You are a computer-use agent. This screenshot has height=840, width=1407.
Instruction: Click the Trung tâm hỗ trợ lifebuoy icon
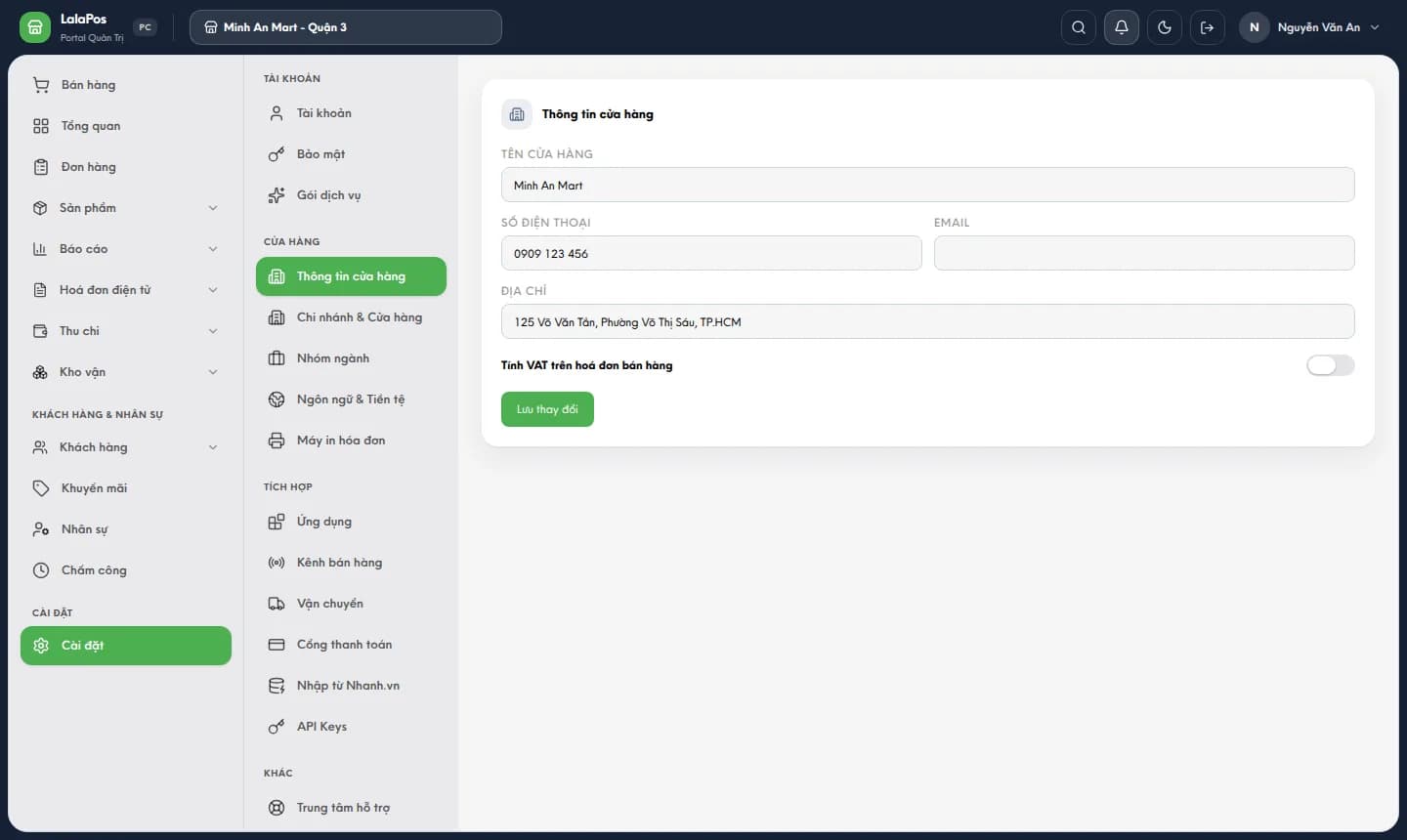coord(277,808)
